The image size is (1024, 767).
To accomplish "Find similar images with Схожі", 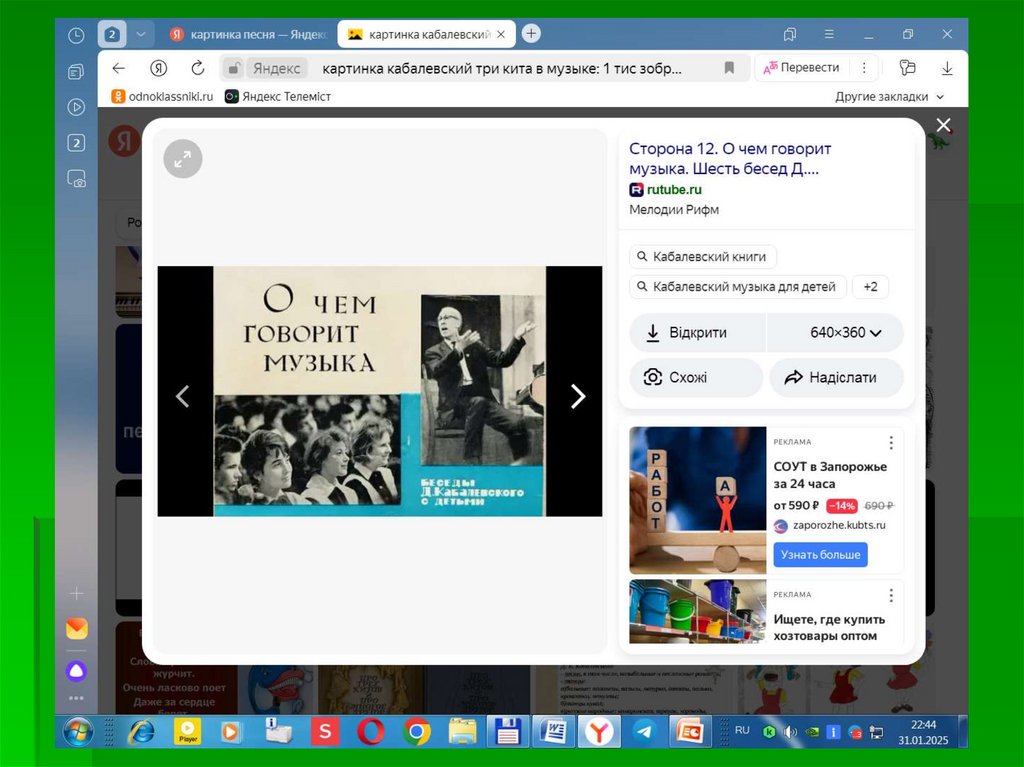I will (x=696, y=378).
